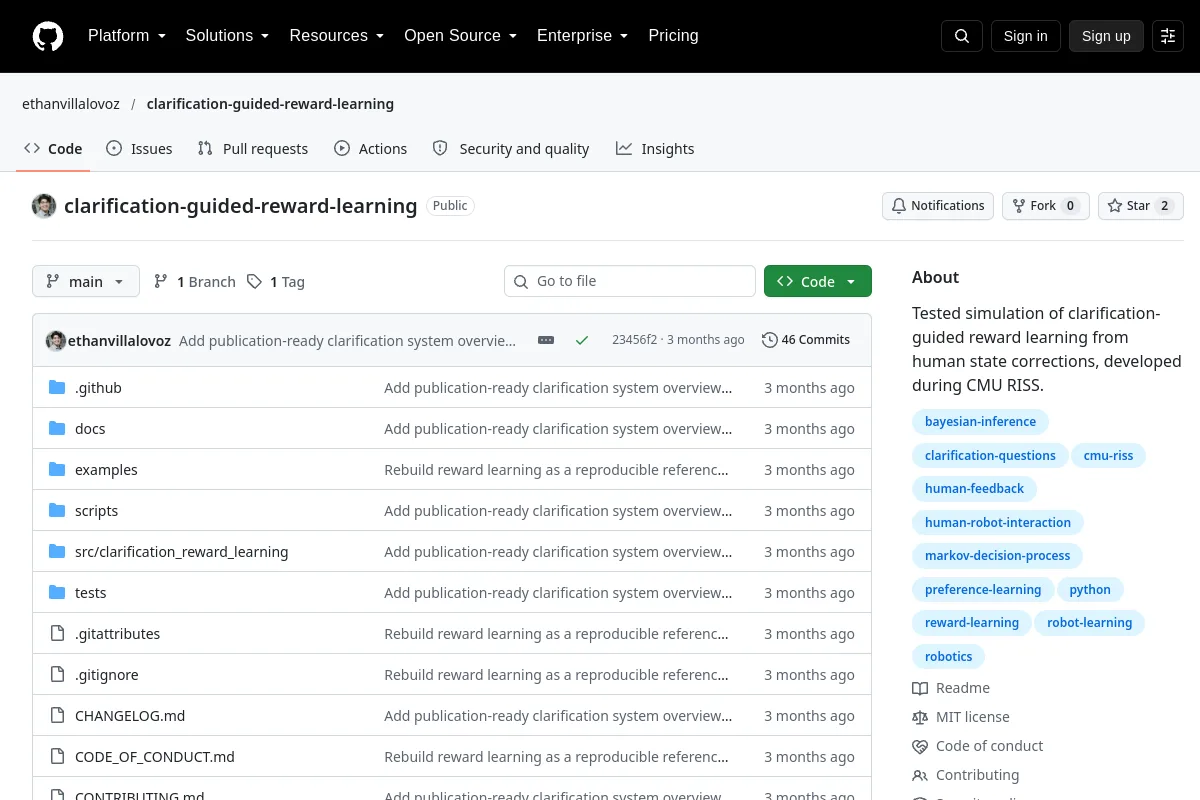Focus the Go to file field
The height and width of the screenshot is (800, 1200).
click(x=630, y=282)
